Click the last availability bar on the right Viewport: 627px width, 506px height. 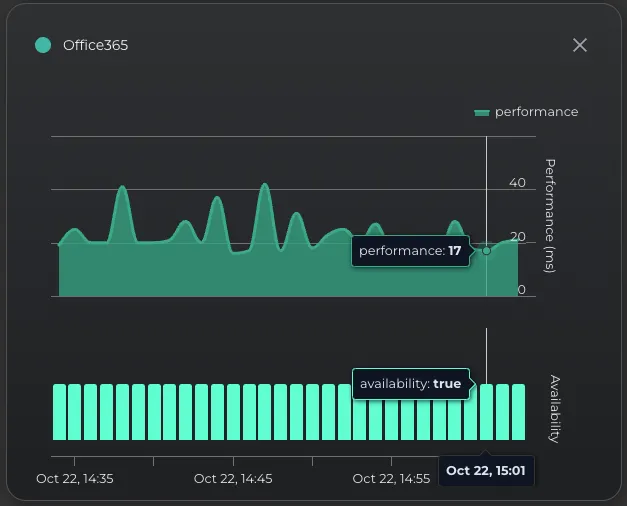coord(518,412)
